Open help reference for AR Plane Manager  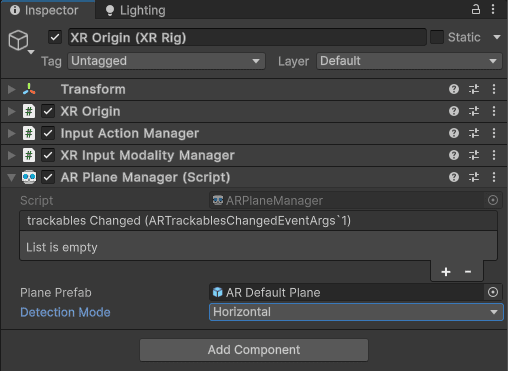pos(454,177)
